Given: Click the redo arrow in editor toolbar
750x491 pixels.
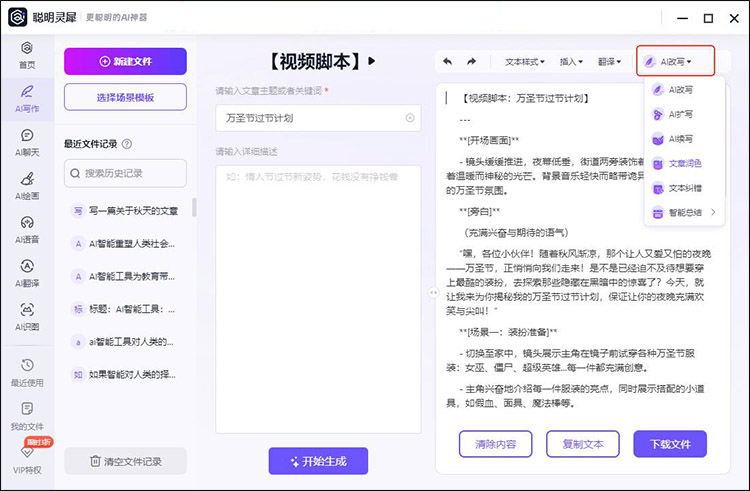Looking at the screenshot, I should 471,62.
